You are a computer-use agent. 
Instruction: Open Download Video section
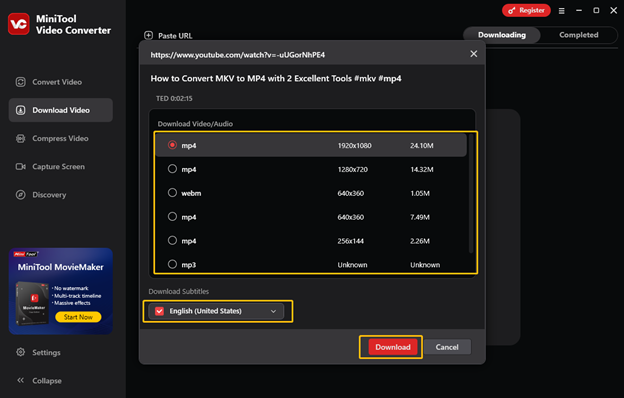60,110
